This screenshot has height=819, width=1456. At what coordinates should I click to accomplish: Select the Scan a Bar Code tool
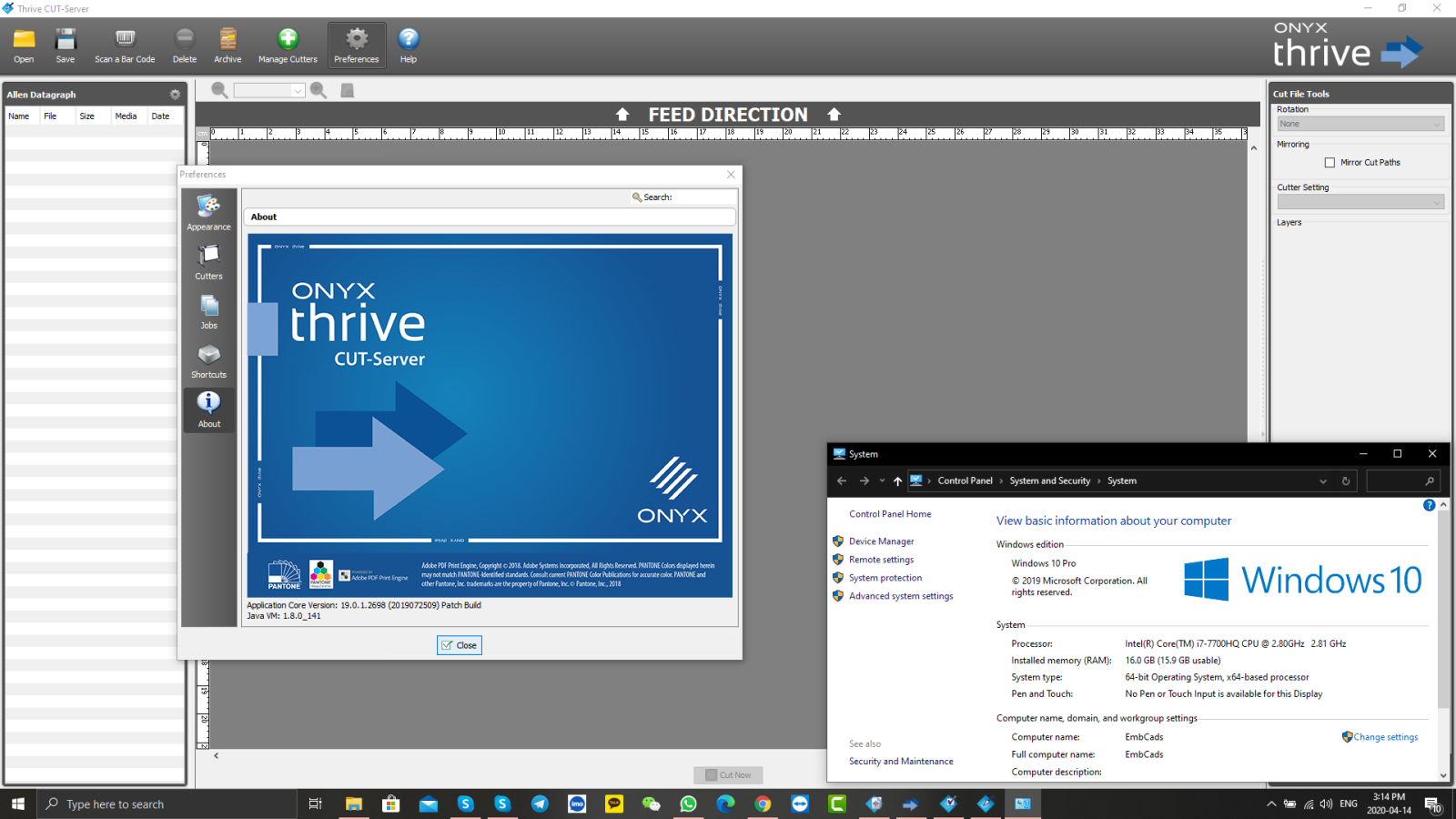point(124,44)
